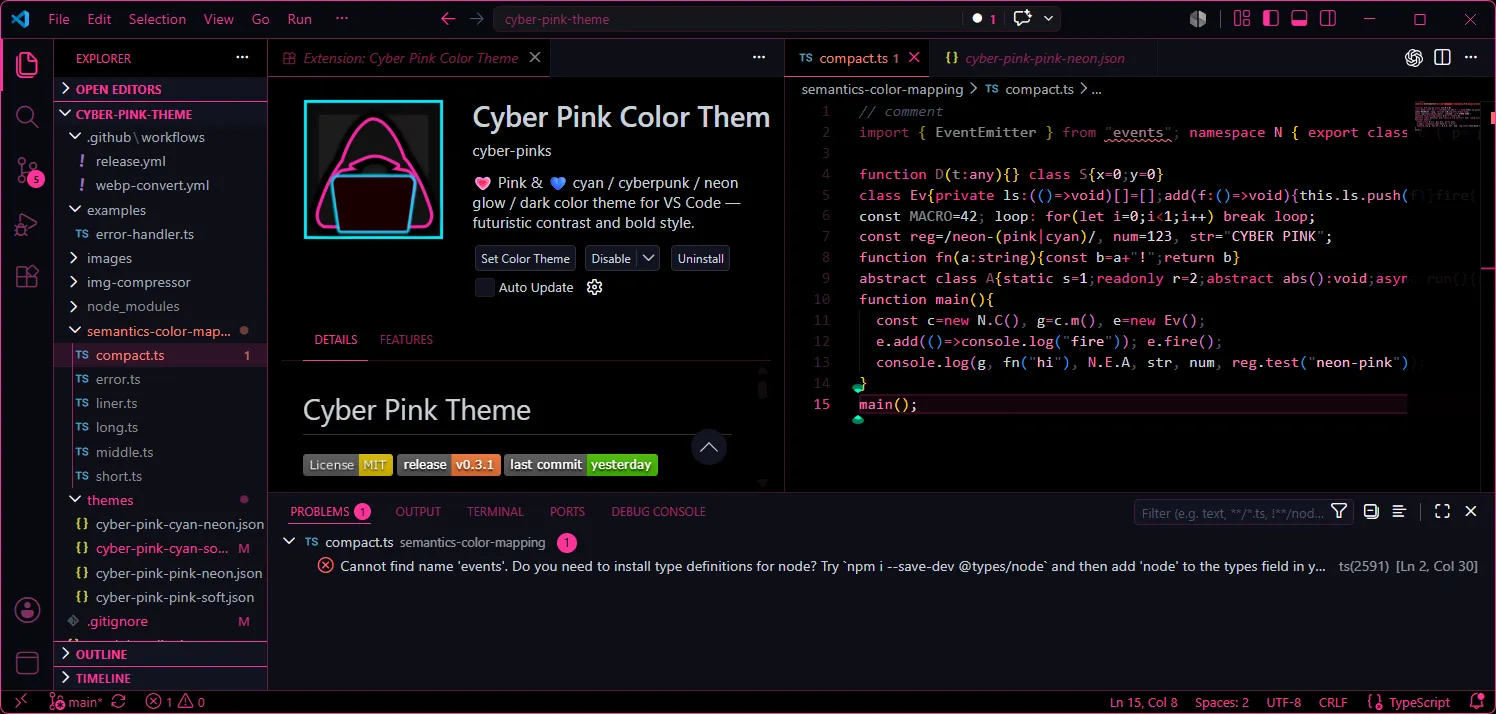Viewport: 1496px width, 714px height.
Task: Open the FEATURES tab of extension
Action: point(406,340)
